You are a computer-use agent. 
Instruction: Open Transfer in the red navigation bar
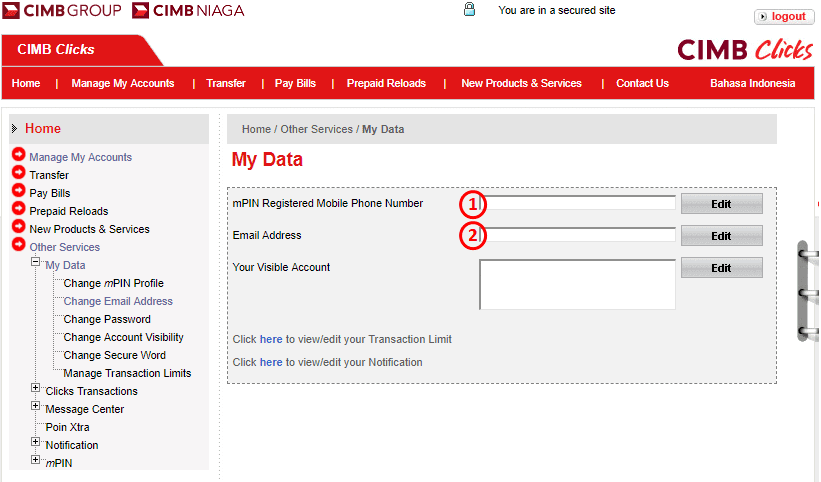226,83
